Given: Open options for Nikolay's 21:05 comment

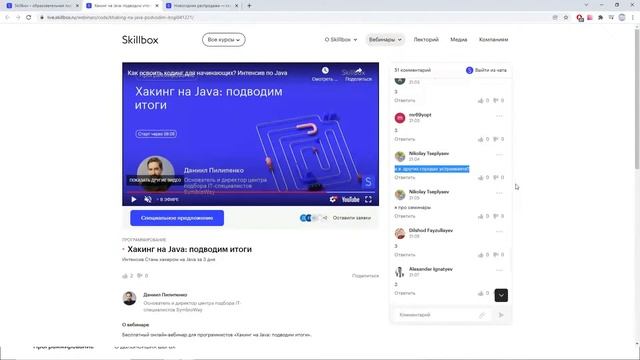Looking at the screenshot, I should pyautogui.click(x=499, y=193).
